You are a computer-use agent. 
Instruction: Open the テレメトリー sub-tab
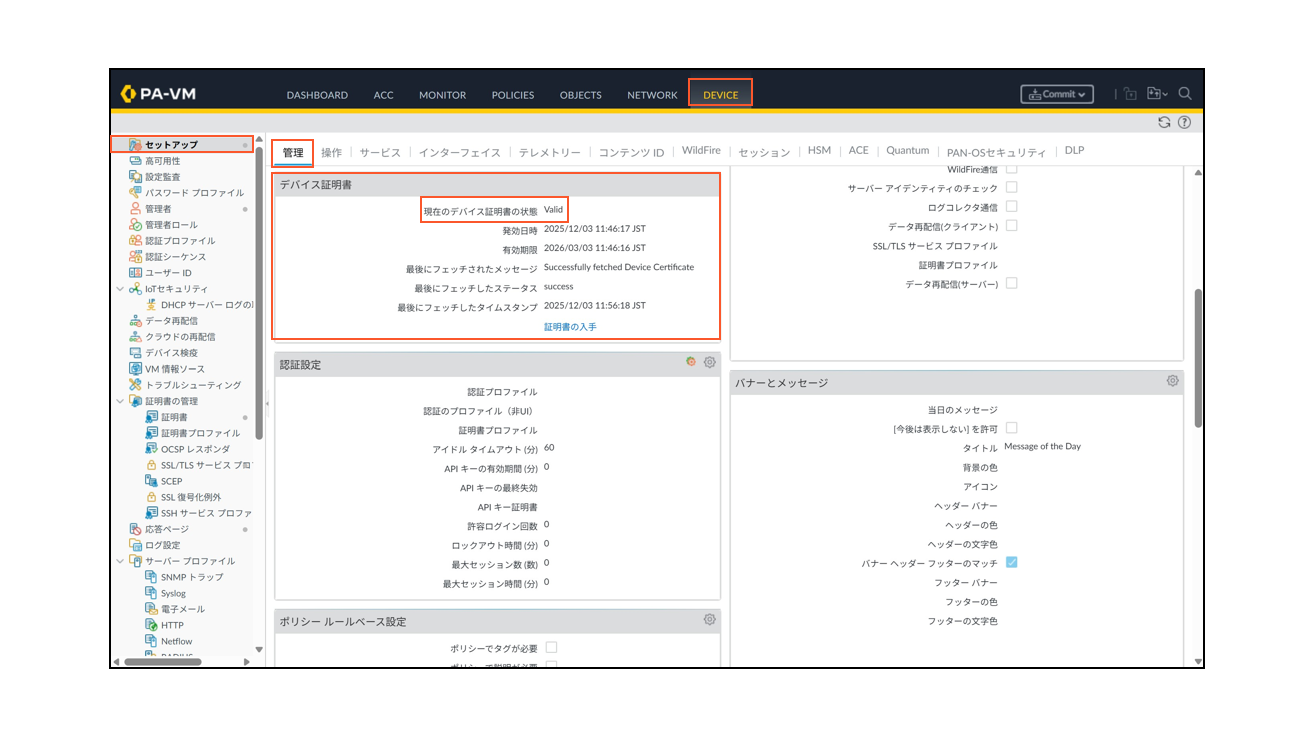pyautogui.click(x=549, y=152)
